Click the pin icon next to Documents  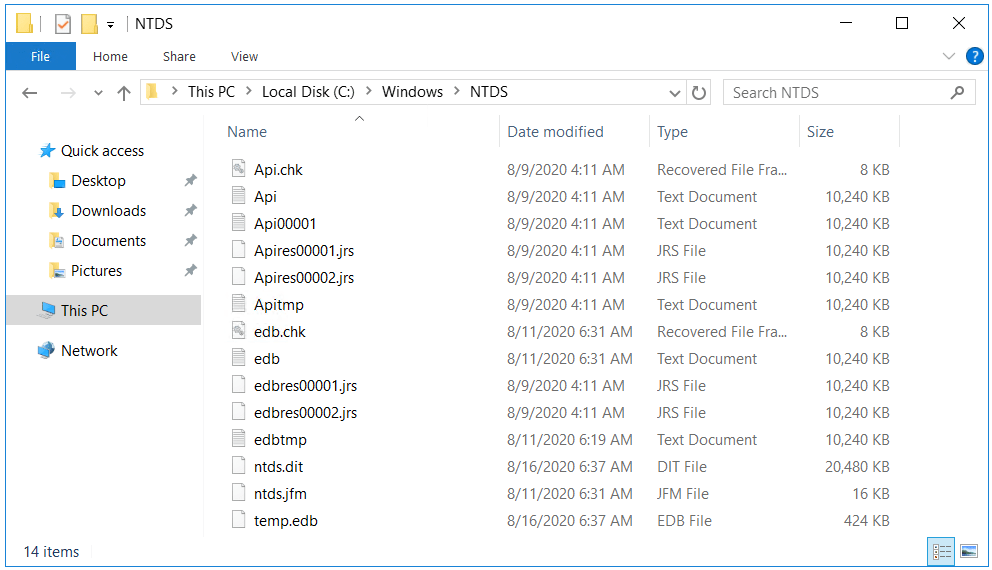tap(190, 240)
